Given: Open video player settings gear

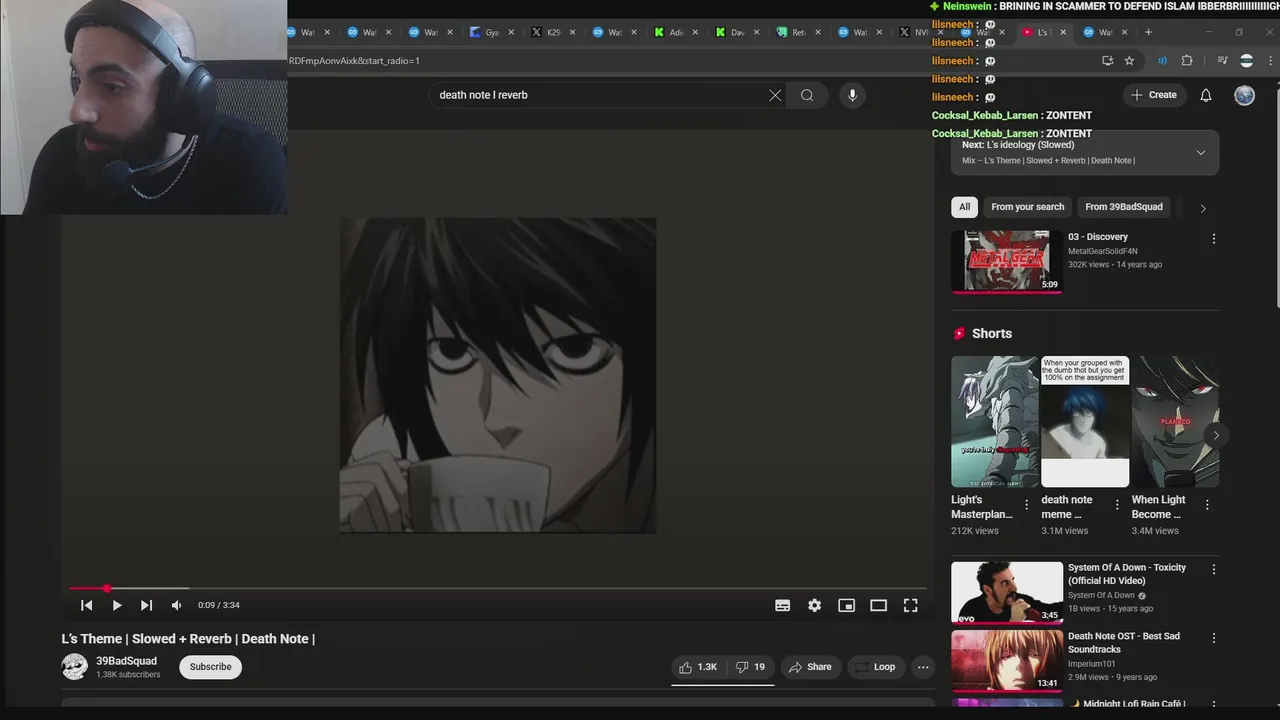Looking at the screenshot, I should point(815,605).
